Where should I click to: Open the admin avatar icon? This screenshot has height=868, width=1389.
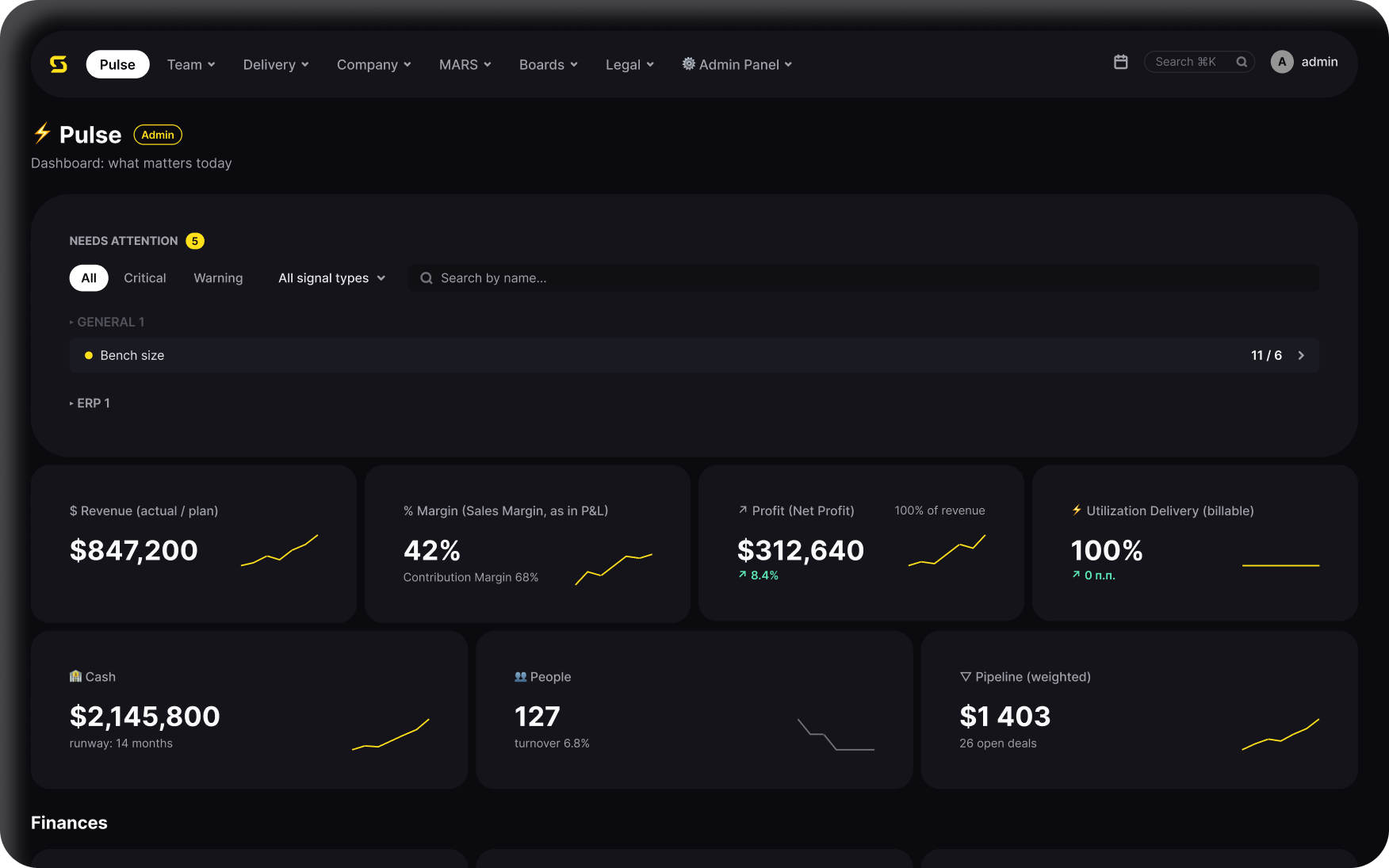(1282, 62)
